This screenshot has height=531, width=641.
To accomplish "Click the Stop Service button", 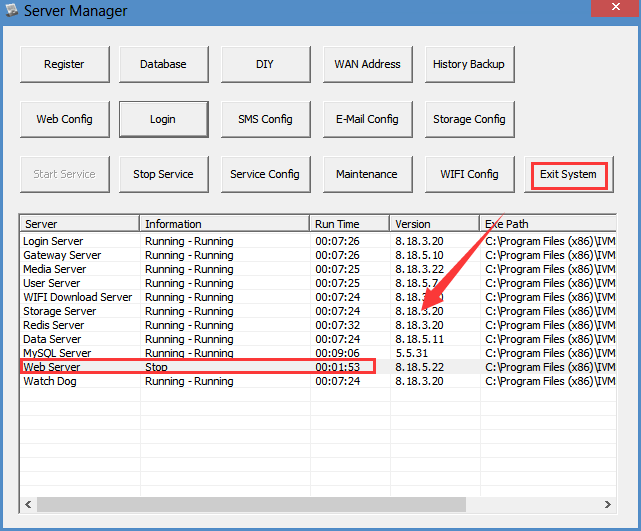I will [x=164, y=174].
